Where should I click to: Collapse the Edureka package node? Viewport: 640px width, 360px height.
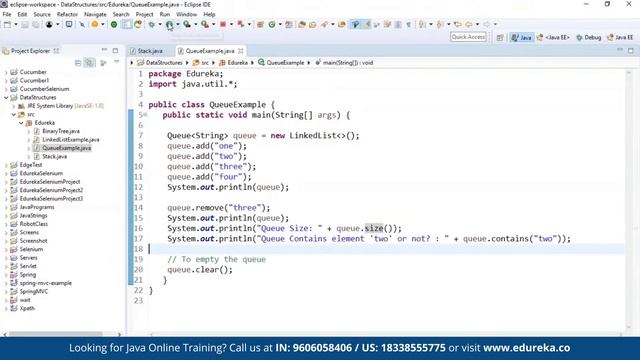[x=21, y=123]
